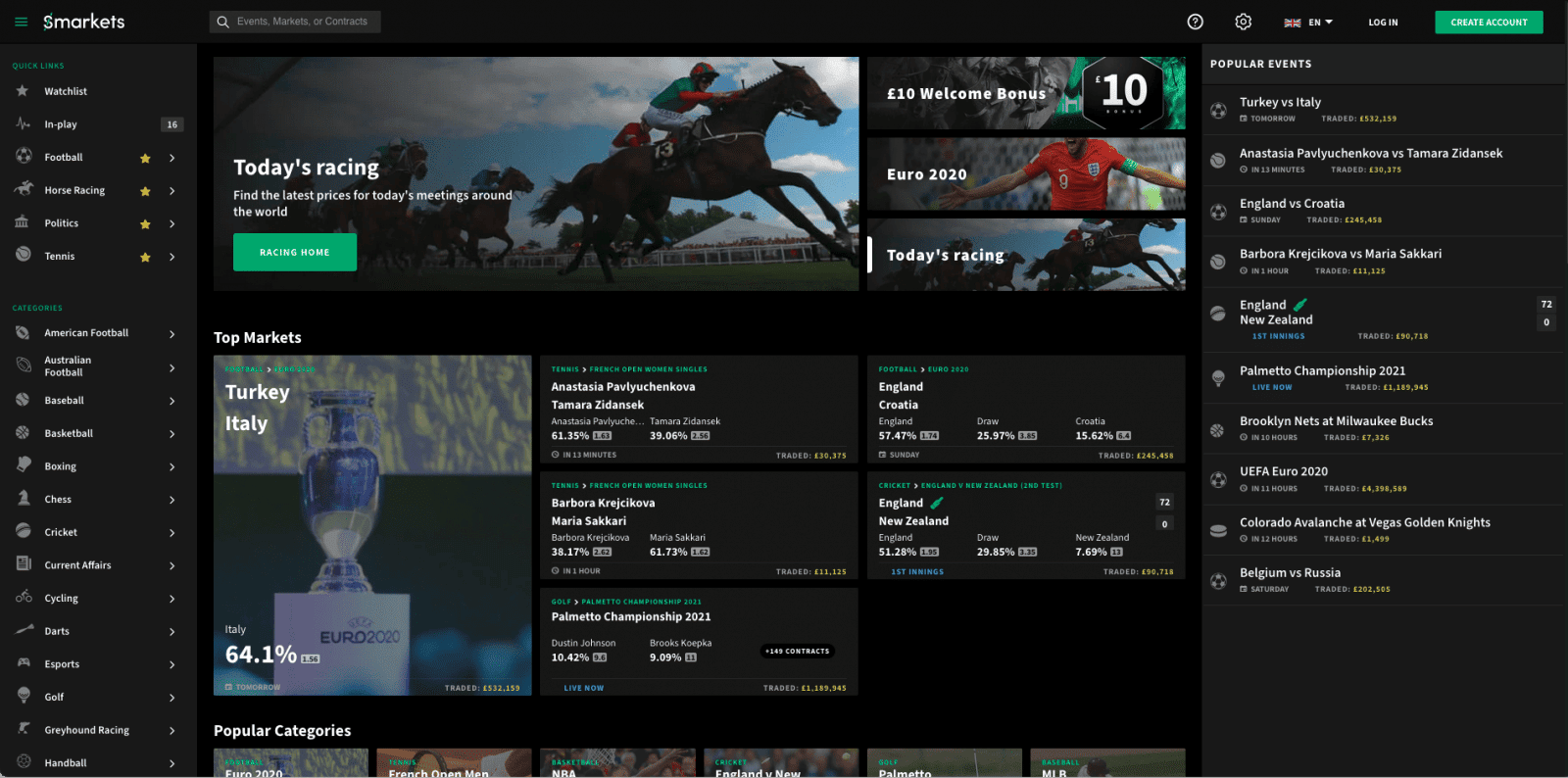Select the £10 Welcome Bonus banner tab

pos(1026,93)
